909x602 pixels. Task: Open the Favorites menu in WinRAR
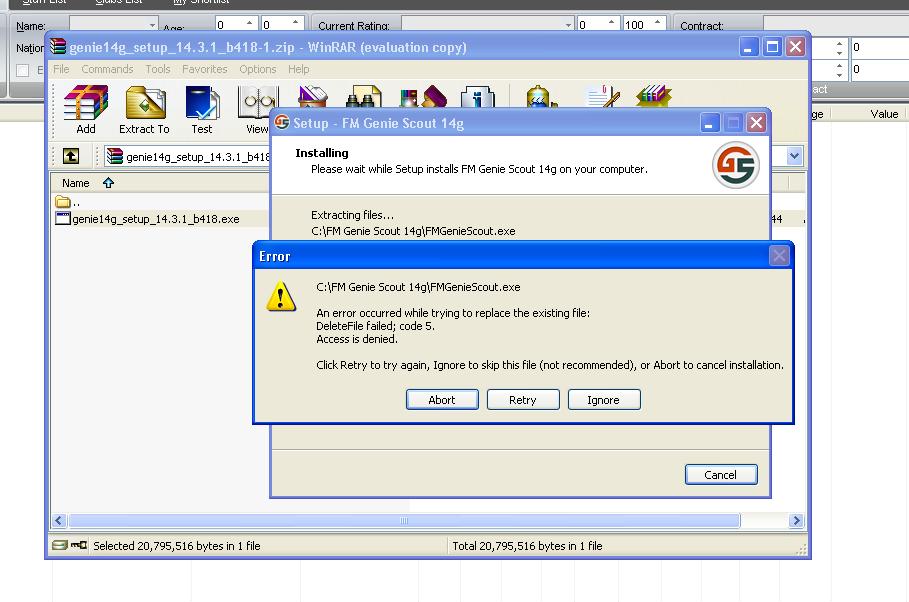point(204,69)
